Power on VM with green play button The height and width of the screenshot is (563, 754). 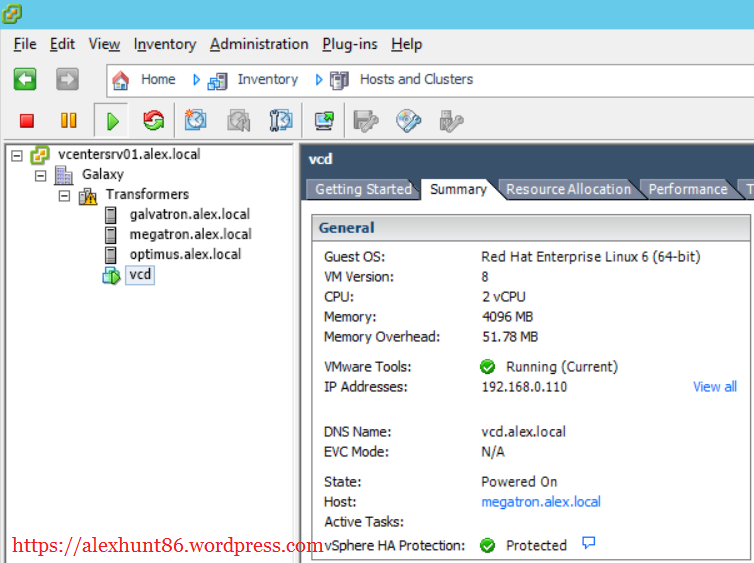point(112,121)
